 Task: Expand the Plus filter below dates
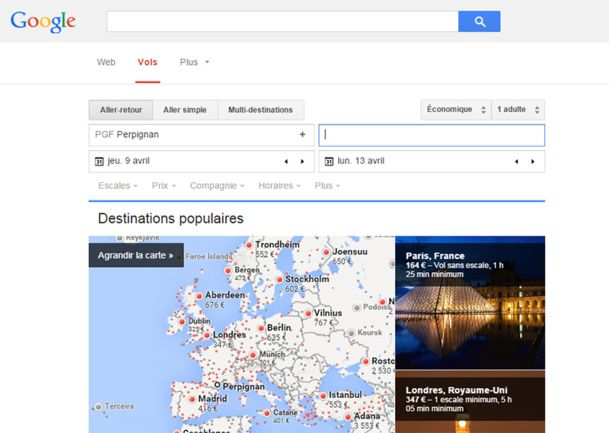[327, 186]
